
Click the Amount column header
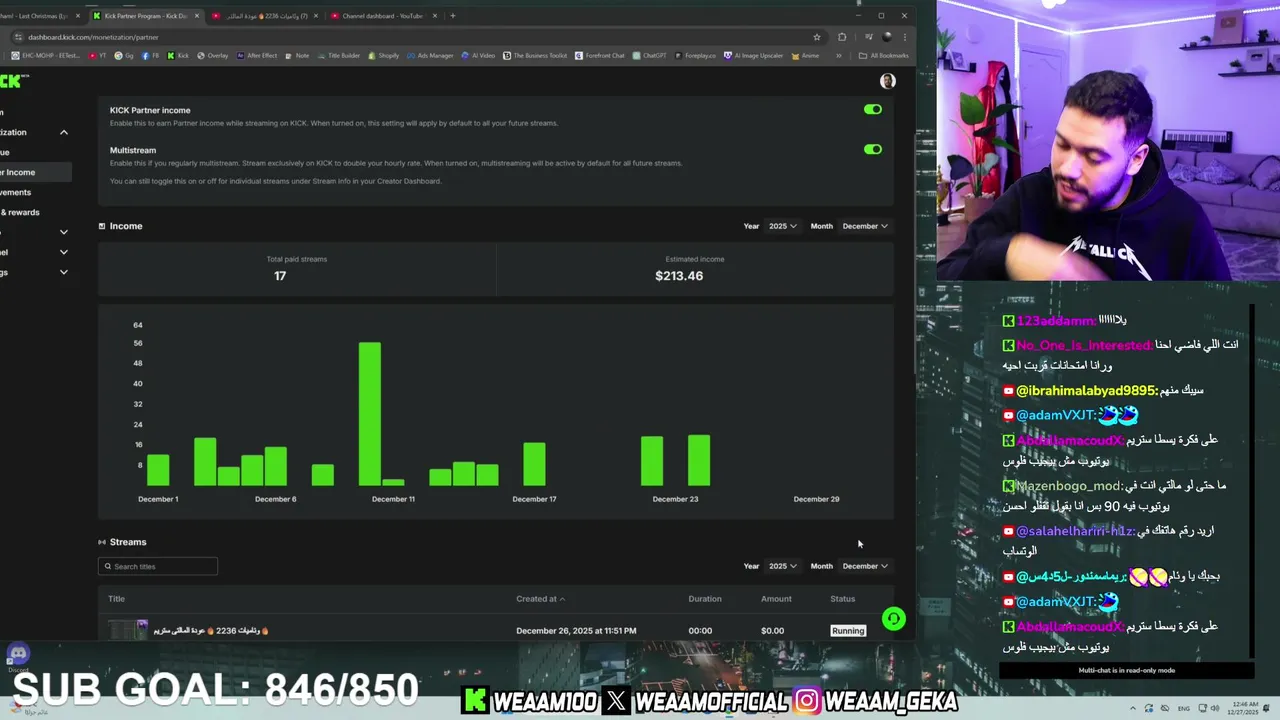776,599
